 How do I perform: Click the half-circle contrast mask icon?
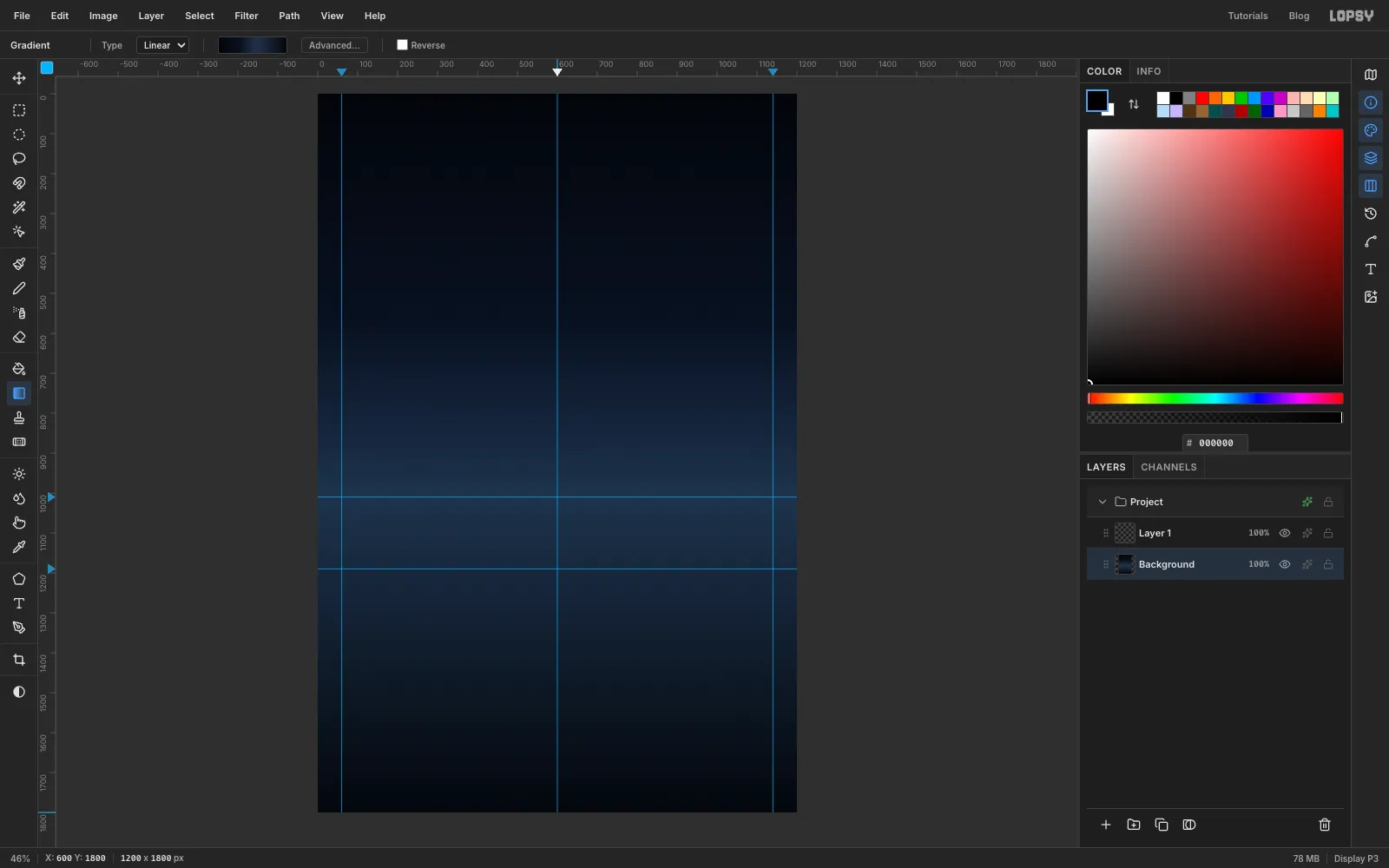(19, 692)
